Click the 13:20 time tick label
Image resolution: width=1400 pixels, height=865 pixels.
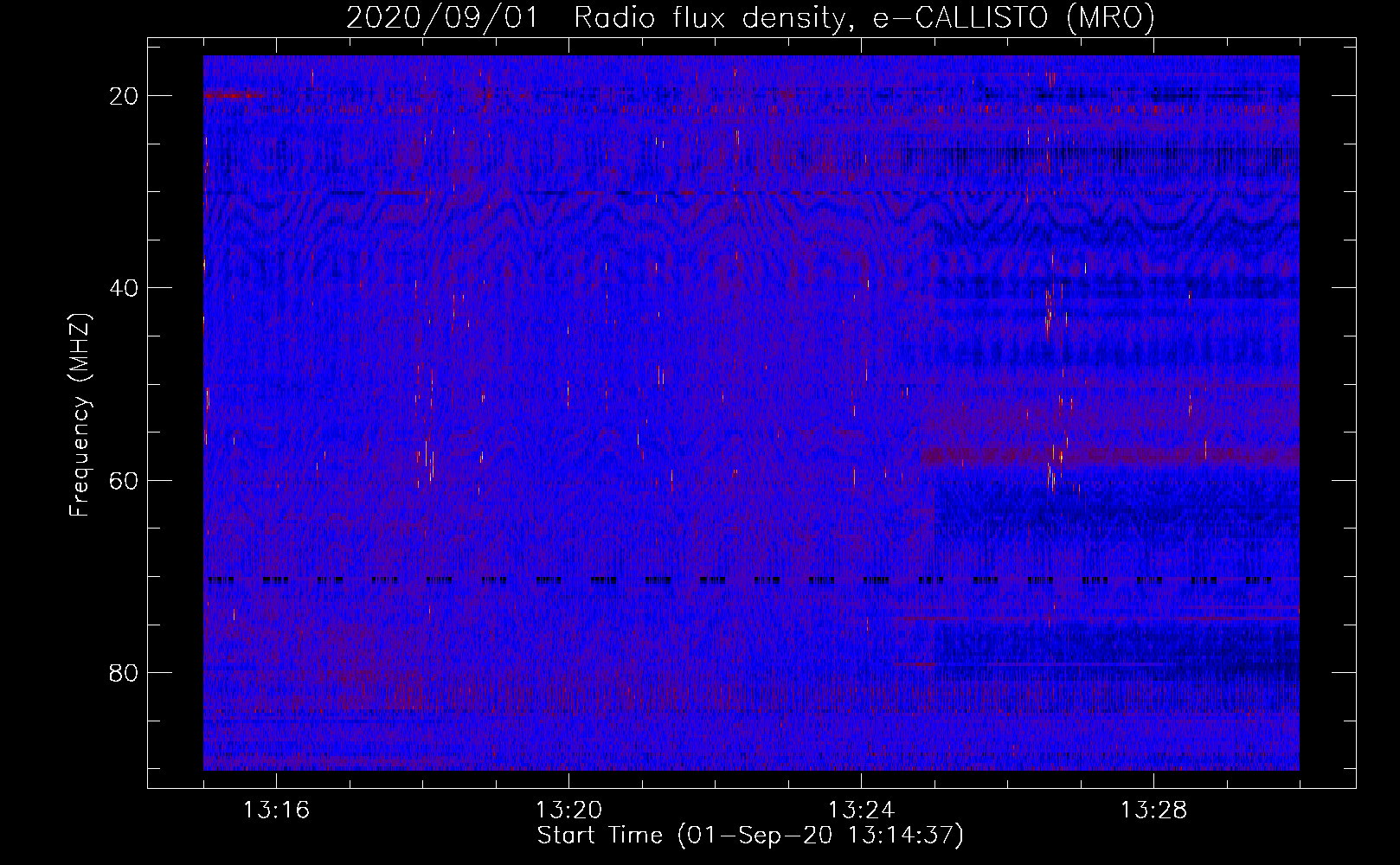coord(568,811)
